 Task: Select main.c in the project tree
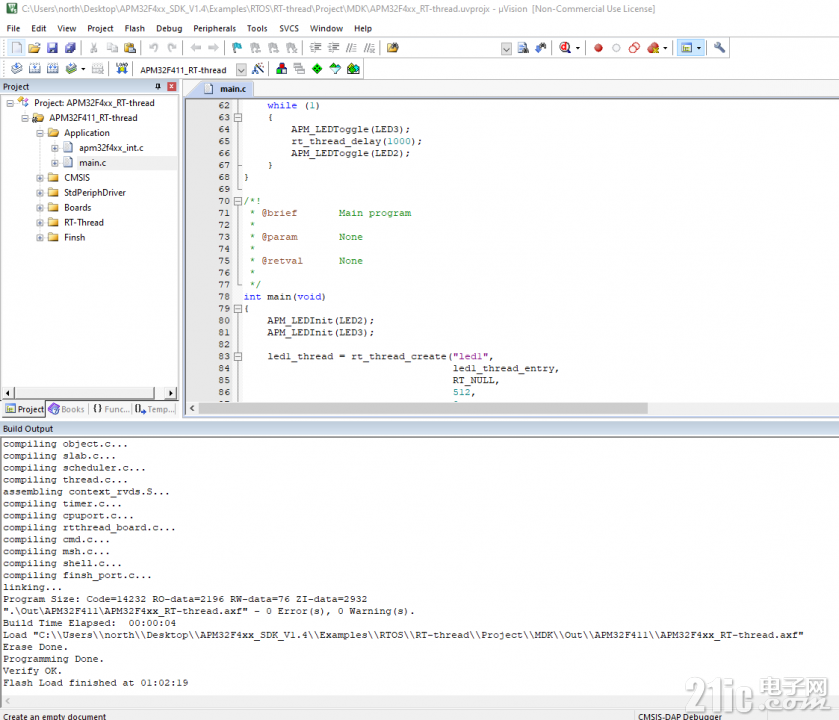click(x=93, y=163)
